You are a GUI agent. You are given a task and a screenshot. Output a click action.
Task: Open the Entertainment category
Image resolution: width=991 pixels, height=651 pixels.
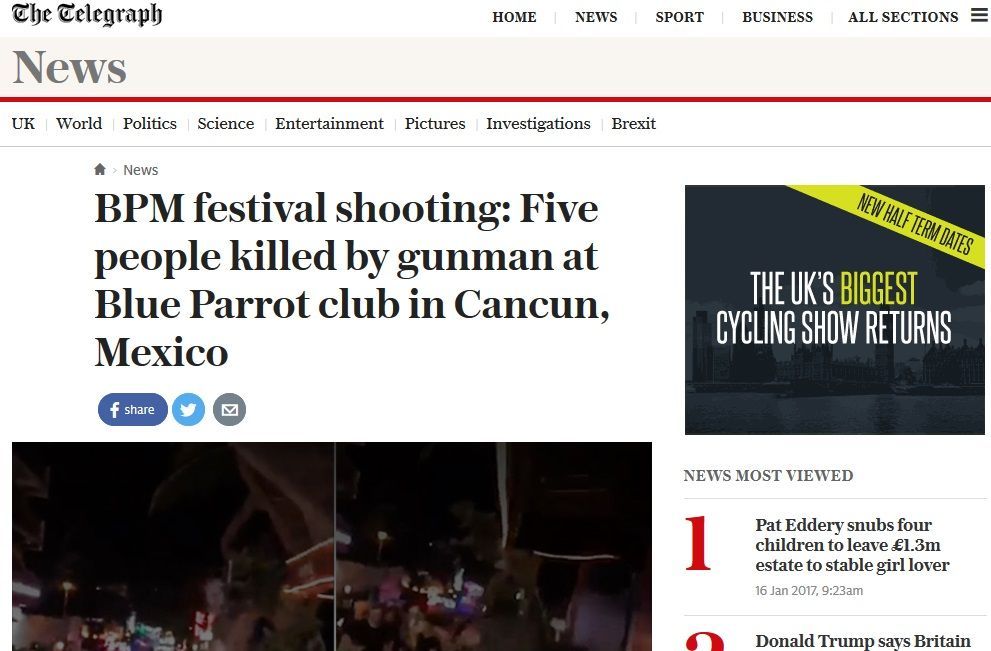point(329,123)
